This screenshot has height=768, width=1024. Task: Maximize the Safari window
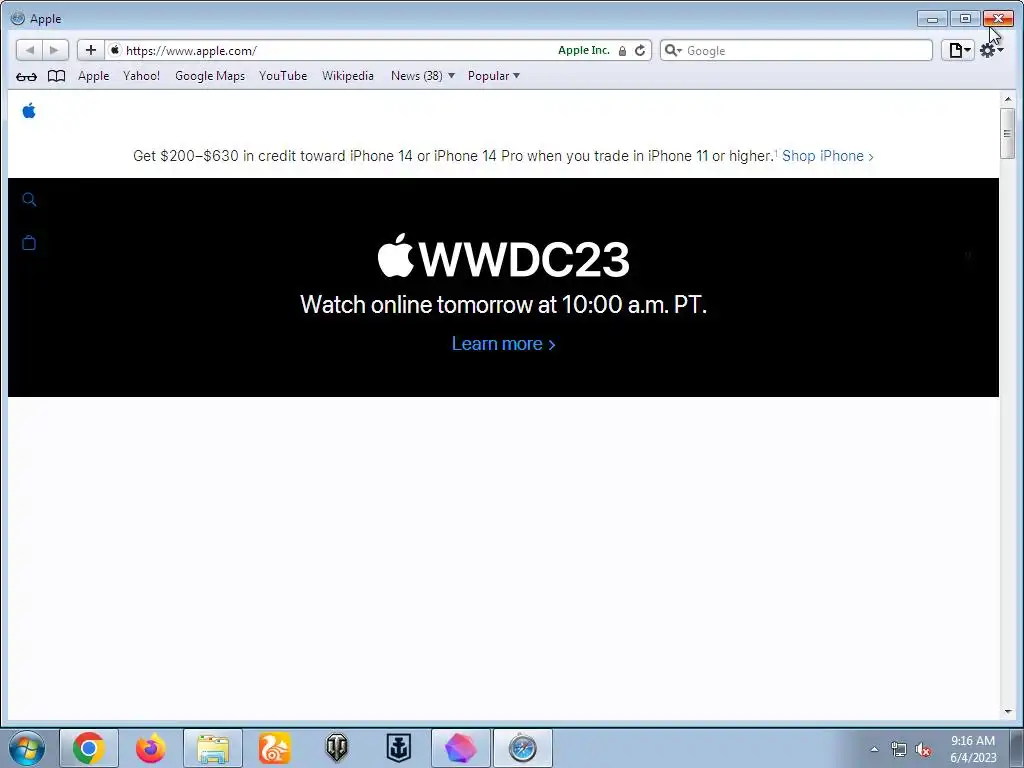(x=965, y=19)
